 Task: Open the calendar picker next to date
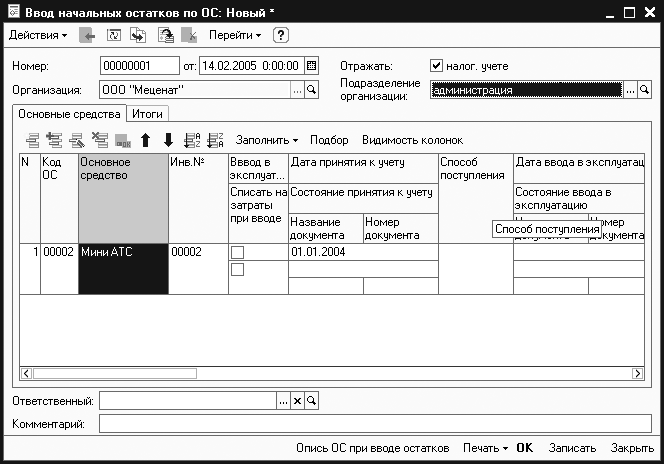(x=311, y=66)
